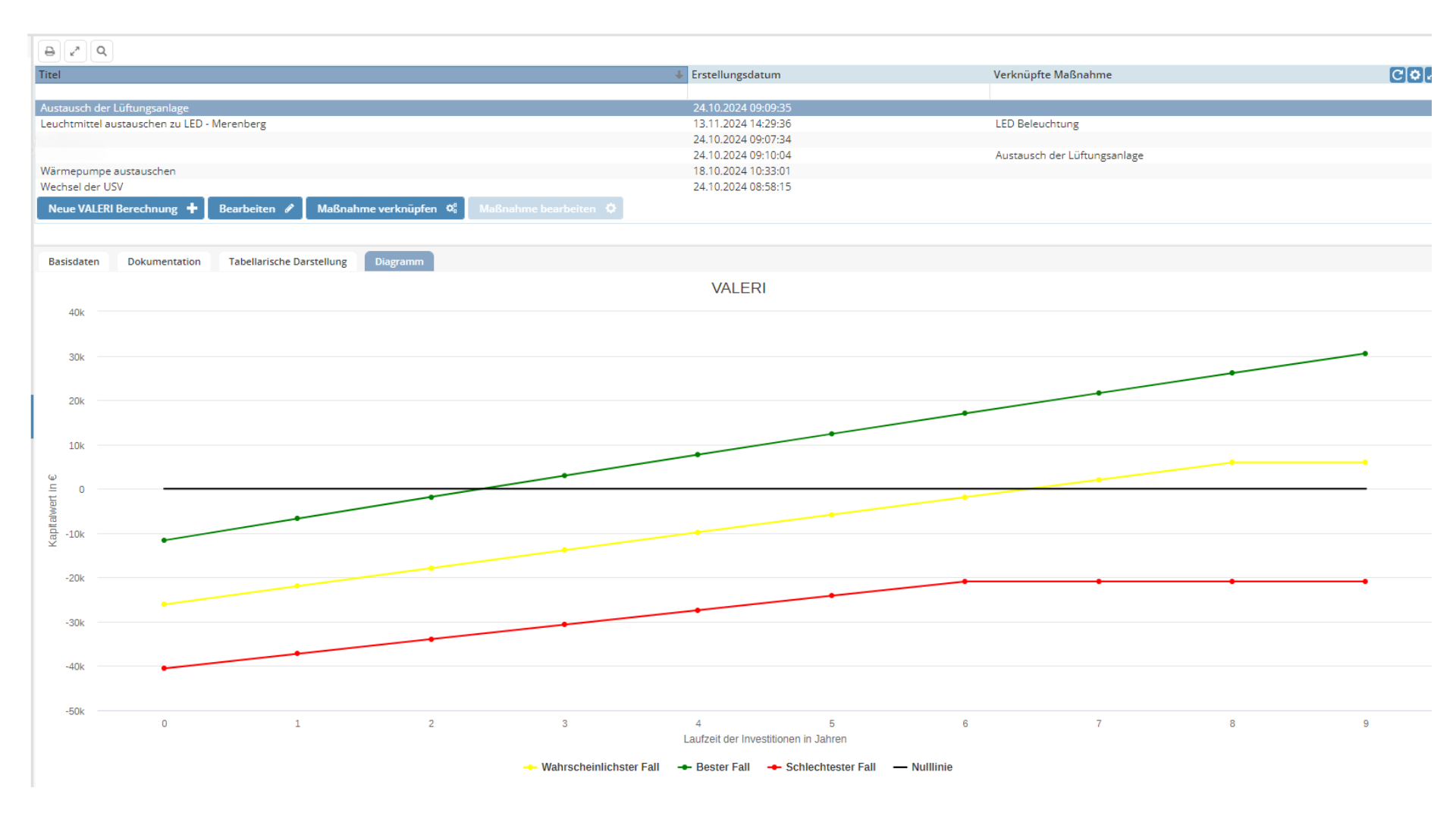Click green Bester Fall point at year 9

pos(1365,353)
